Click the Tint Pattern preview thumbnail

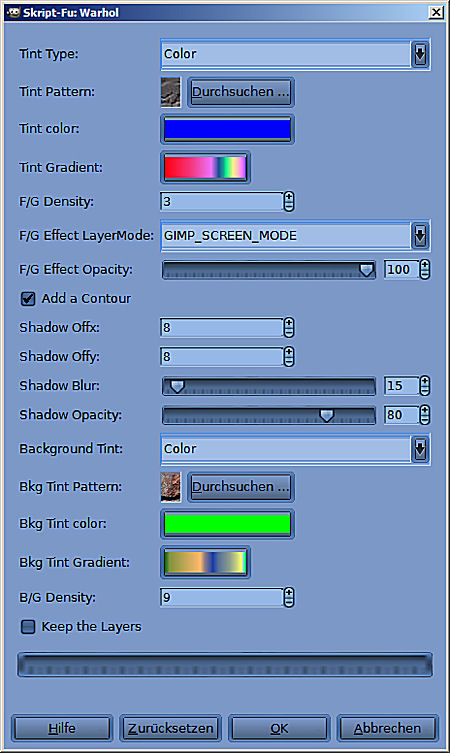click(x=170, y=92)
